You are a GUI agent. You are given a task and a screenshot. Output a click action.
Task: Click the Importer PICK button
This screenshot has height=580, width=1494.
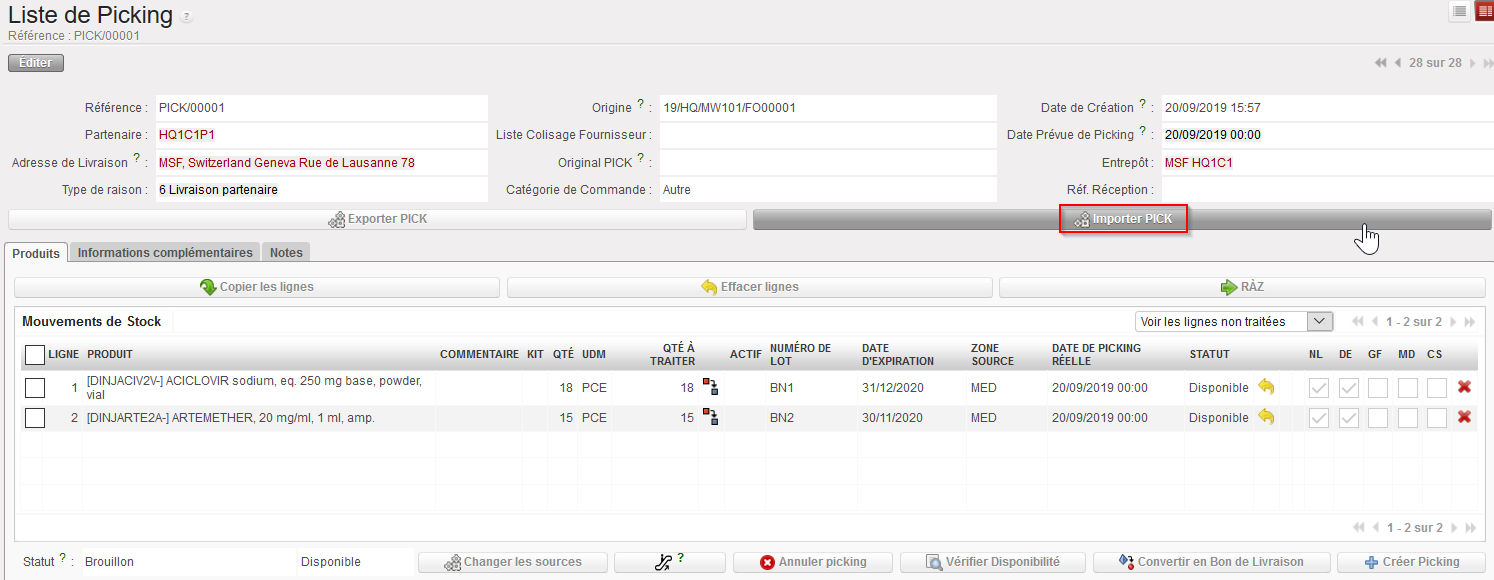click(1121, 219)
